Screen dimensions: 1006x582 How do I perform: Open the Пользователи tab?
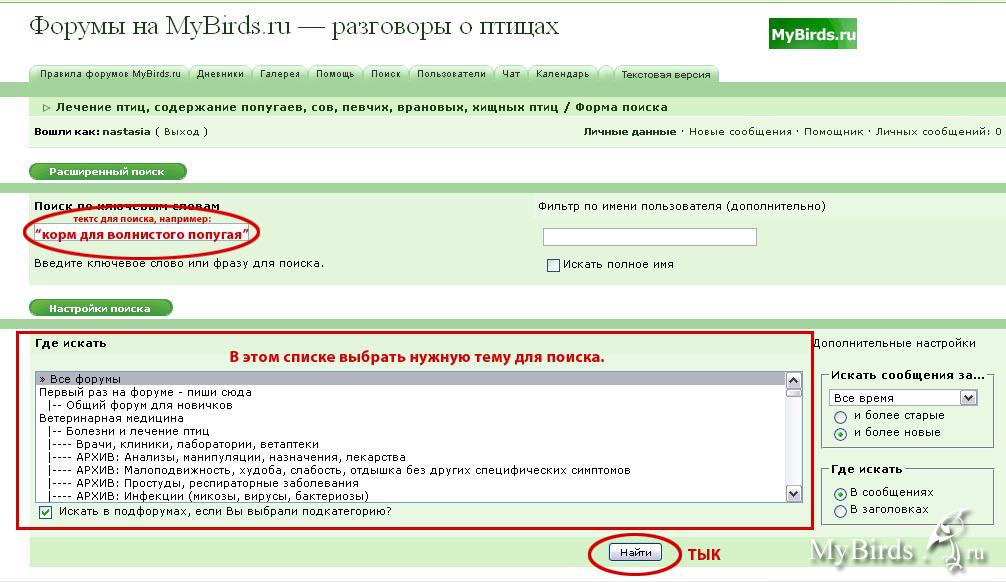coord(451,74)
